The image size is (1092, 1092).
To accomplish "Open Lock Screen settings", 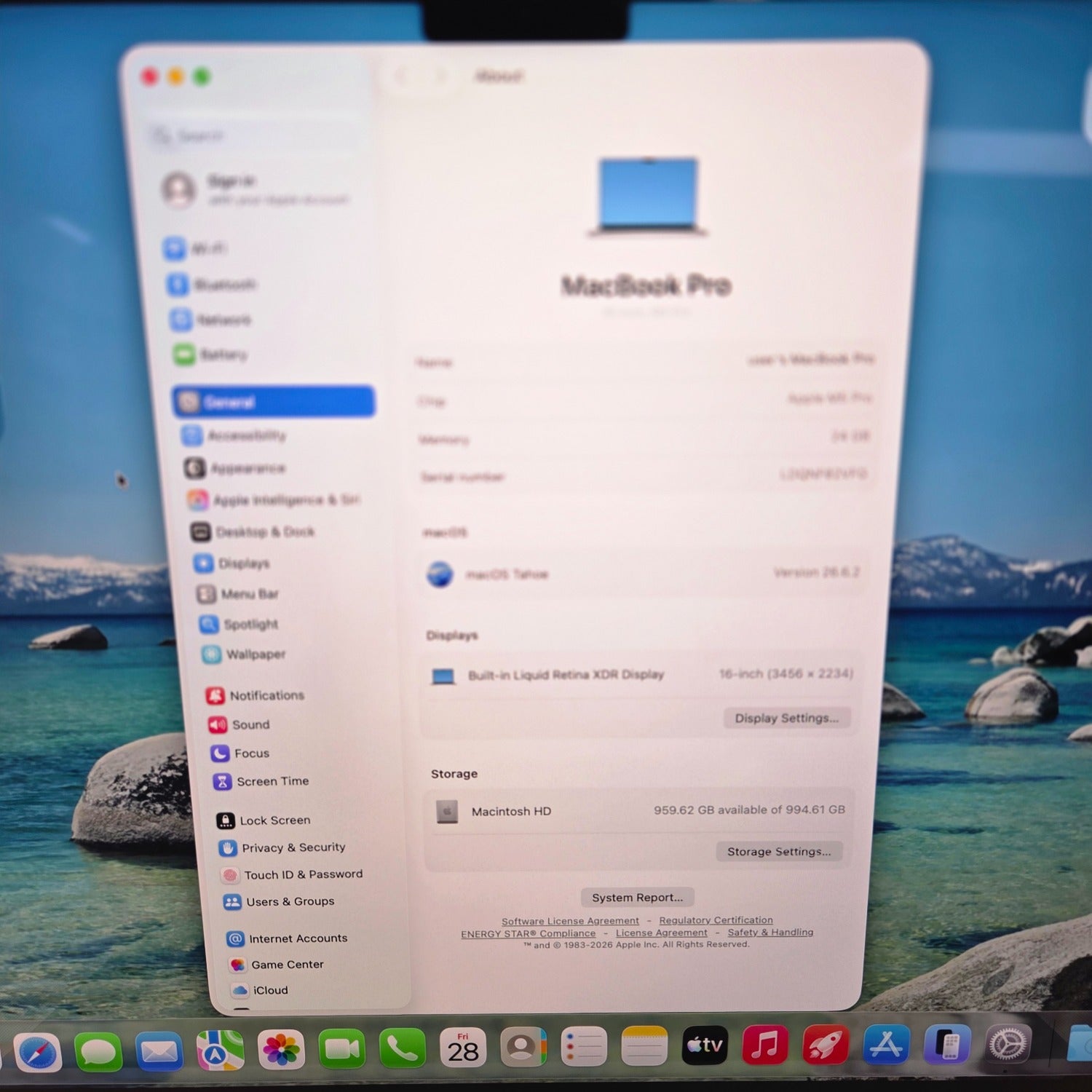I will click(x=264, y=820).
